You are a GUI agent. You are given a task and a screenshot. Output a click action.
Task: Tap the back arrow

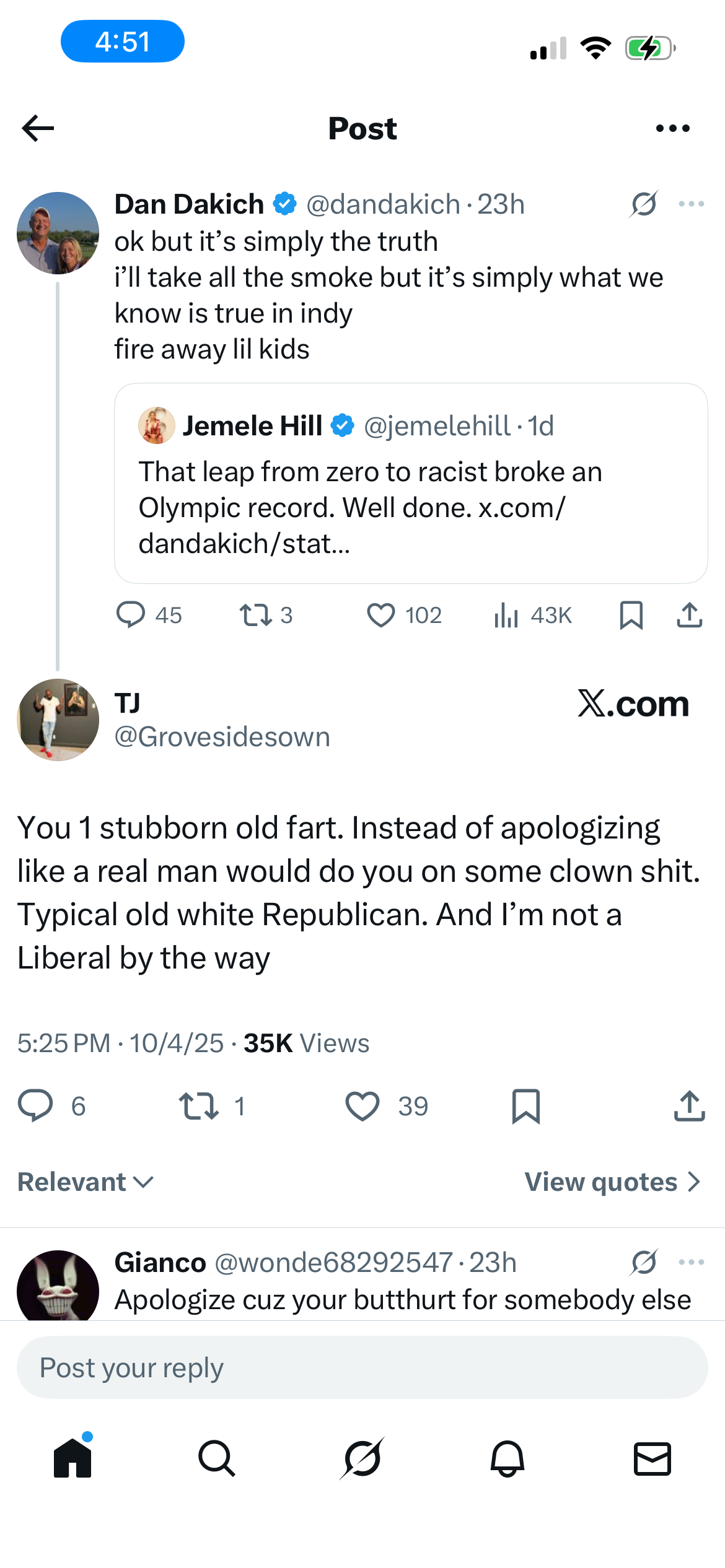coord(38,128)
